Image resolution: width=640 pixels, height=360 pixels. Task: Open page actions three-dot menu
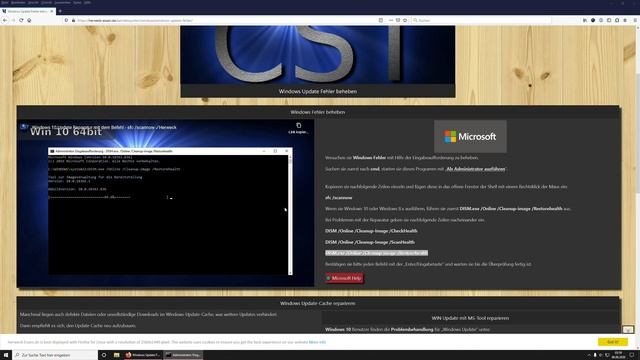(391, 20)
